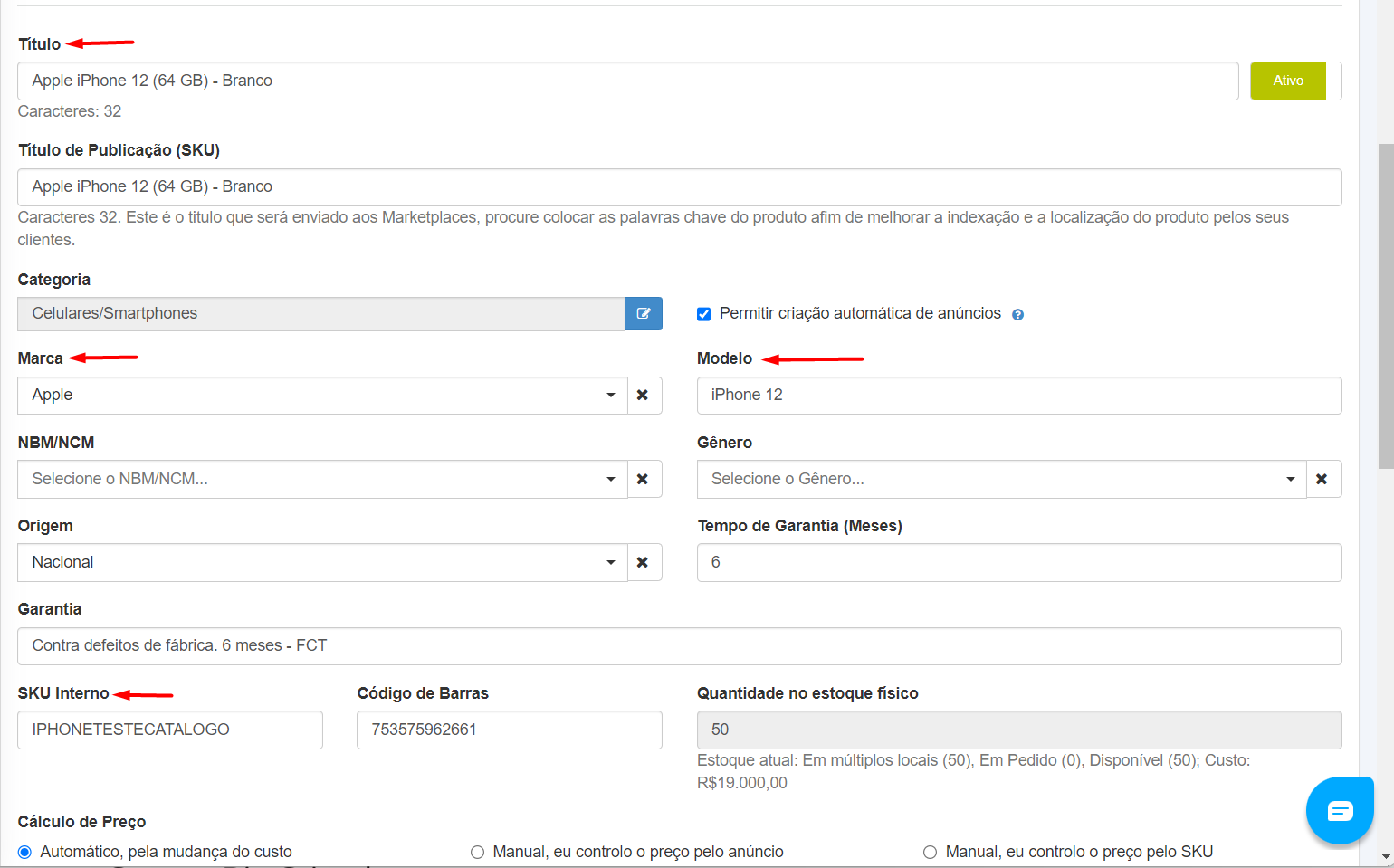Select Manual, eu controlo o preço pelo anúncio

477,852
